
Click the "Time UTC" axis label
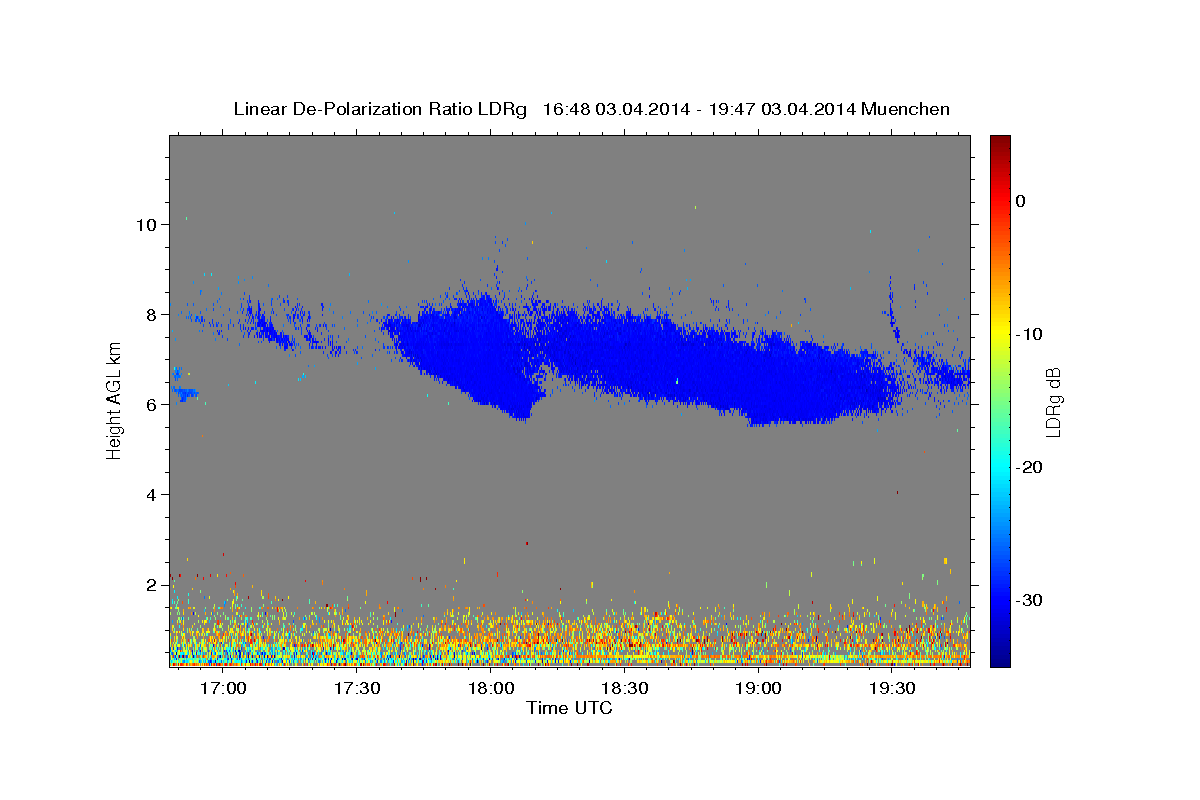click(x=569, y=708)
